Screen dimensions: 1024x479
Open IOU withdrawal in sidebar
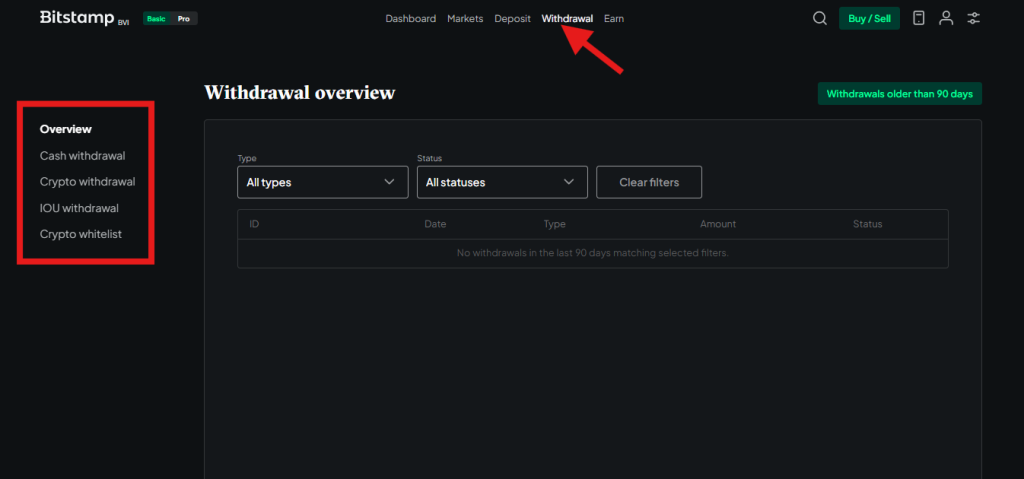(x=79, y=208)
